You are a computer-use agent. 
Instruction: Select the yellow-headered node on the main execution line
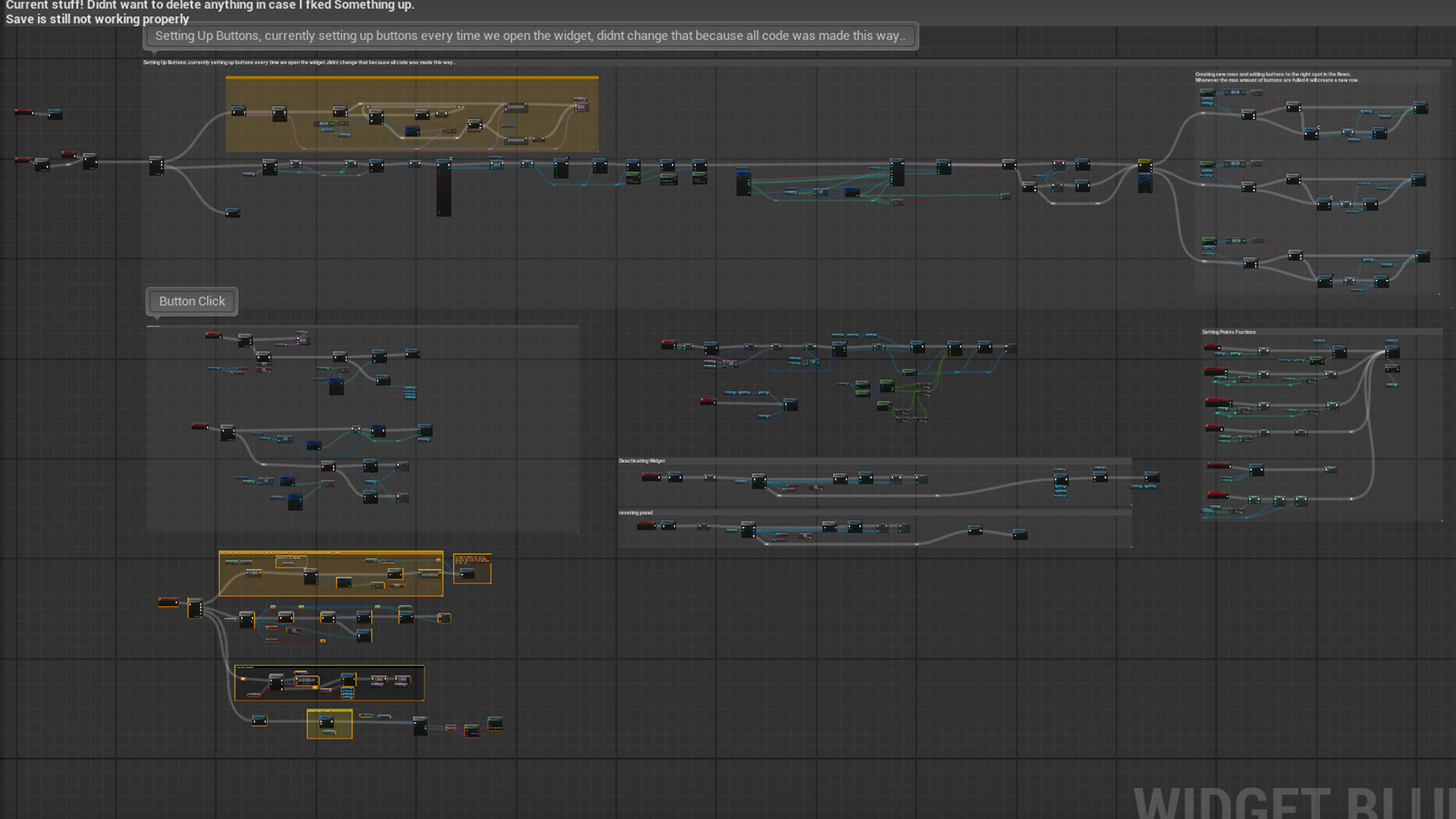point(1145,164)
